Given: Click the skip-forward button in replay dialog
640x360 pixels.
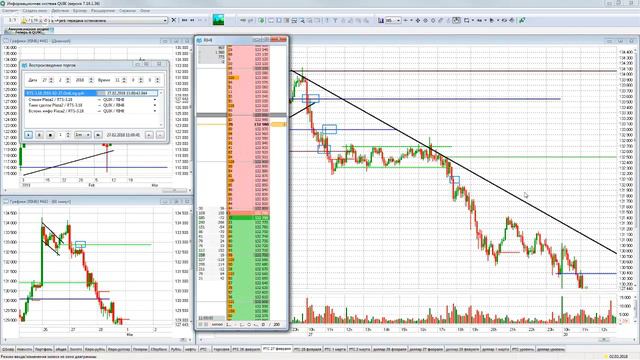Looking at the screenshot, I should tap(98, 135).
